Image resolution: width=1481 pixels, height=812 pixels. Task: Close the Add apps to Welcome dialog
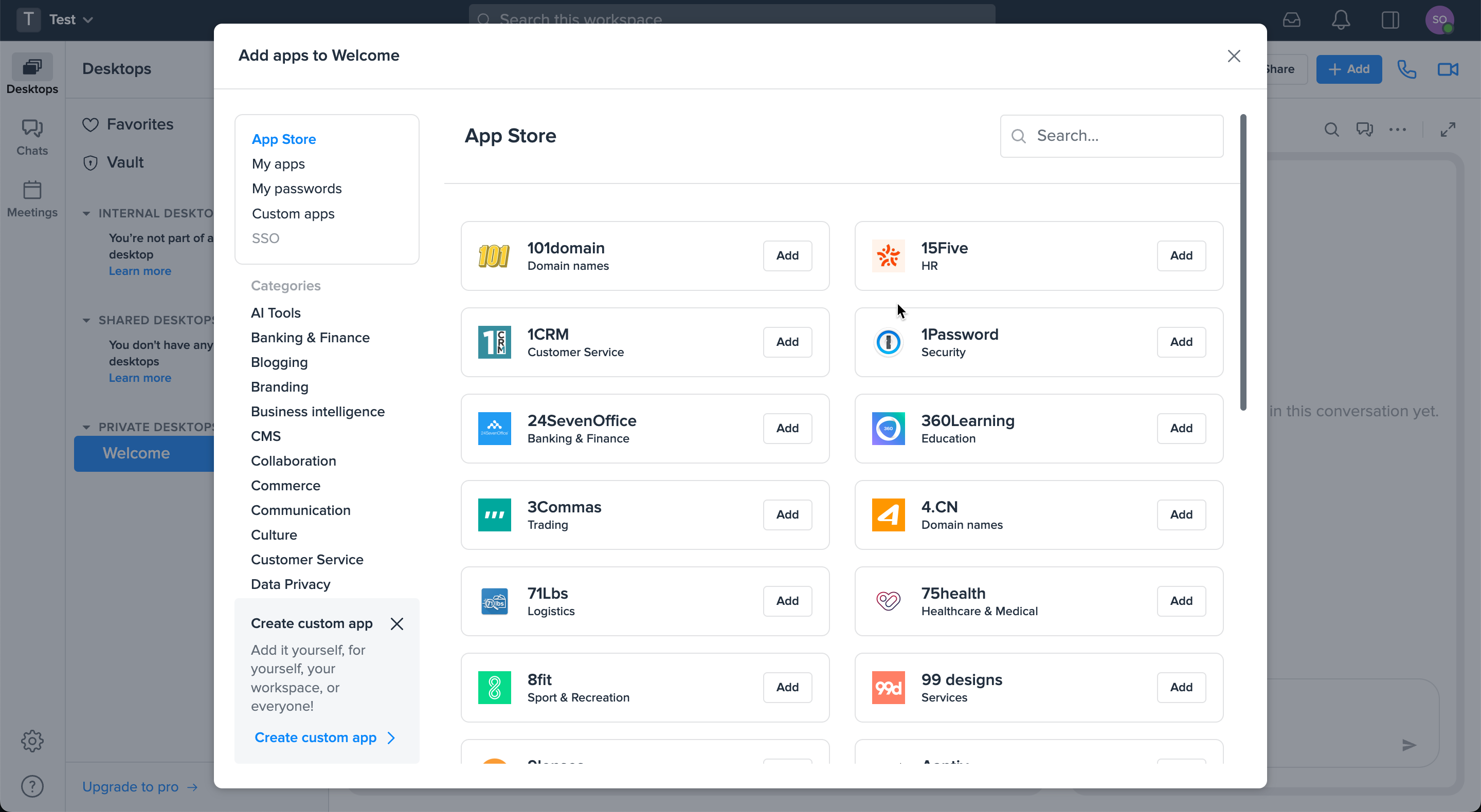tap(1234, 56)
